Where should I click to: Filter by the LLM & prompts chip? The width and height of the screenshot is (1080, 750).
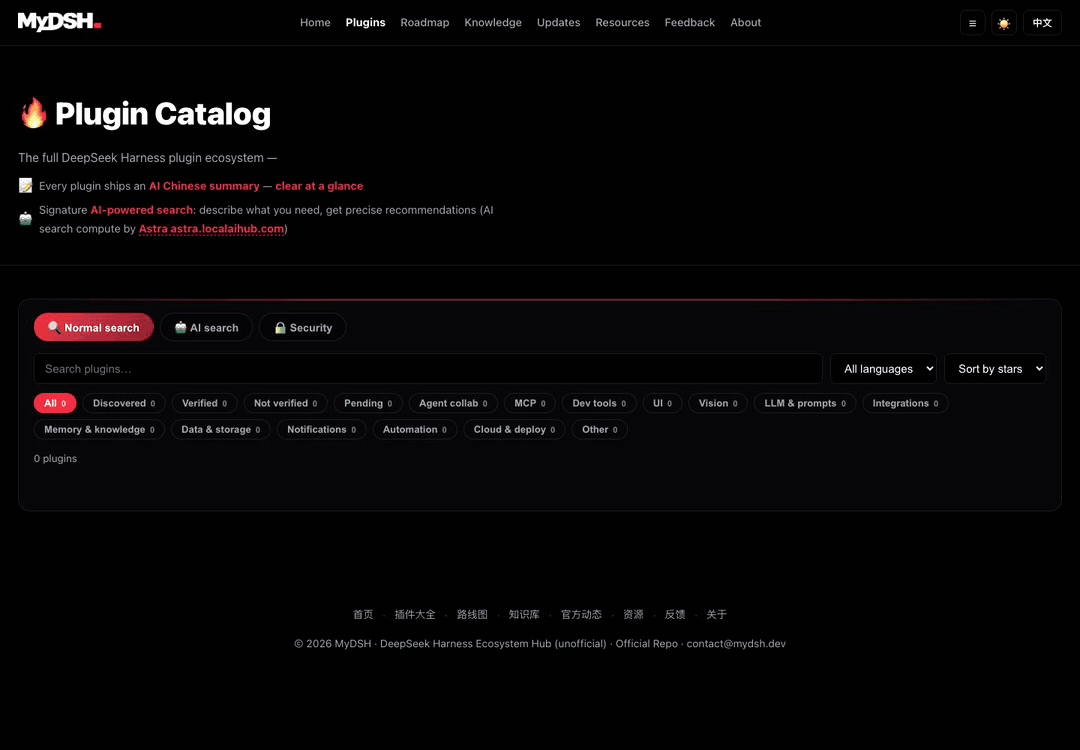(805, 403)
